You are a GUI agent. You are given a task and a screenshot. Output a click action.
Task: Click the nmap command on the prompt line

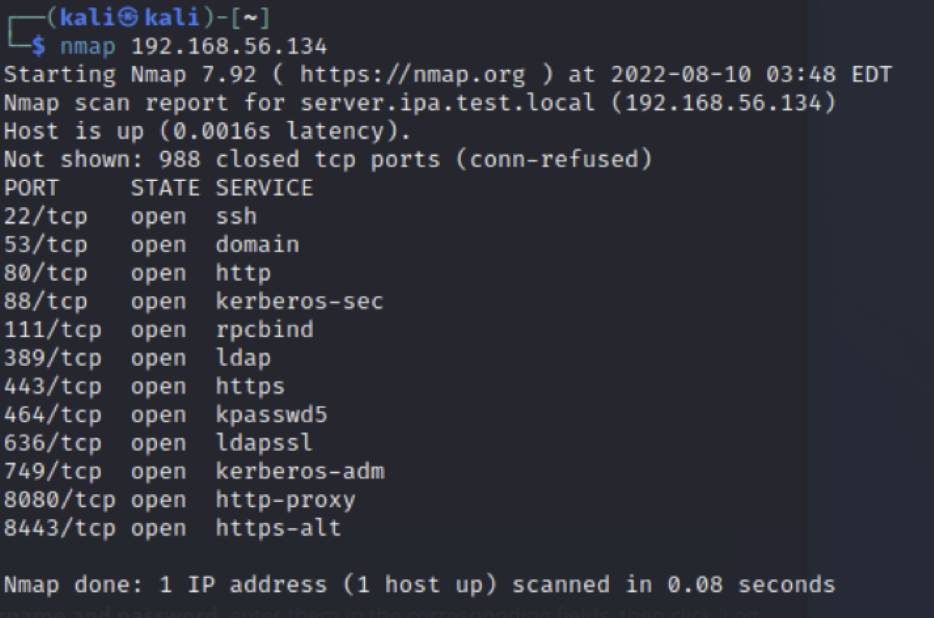[x=102, y=47]
